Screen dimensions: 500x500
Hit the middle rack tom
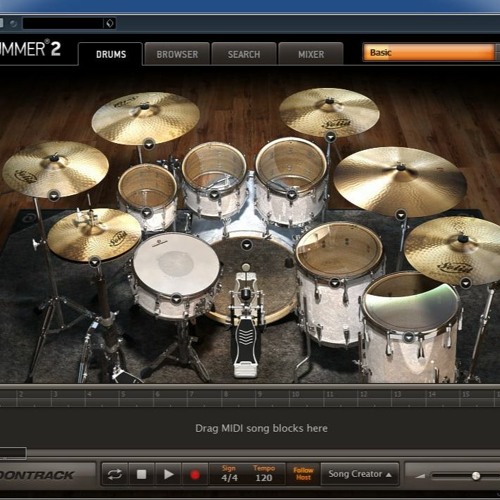(x=214, y=167)
